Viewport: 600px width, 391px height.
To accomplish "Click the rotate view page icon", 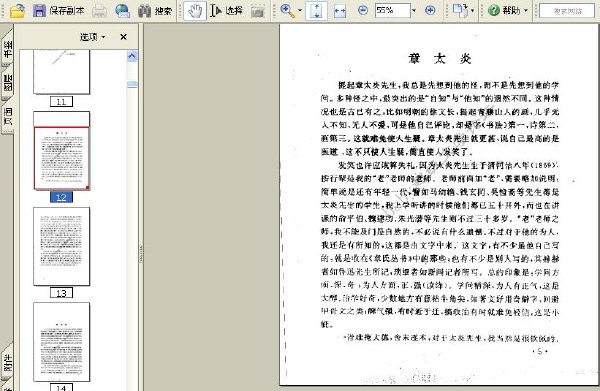I will tap(460, 11).
